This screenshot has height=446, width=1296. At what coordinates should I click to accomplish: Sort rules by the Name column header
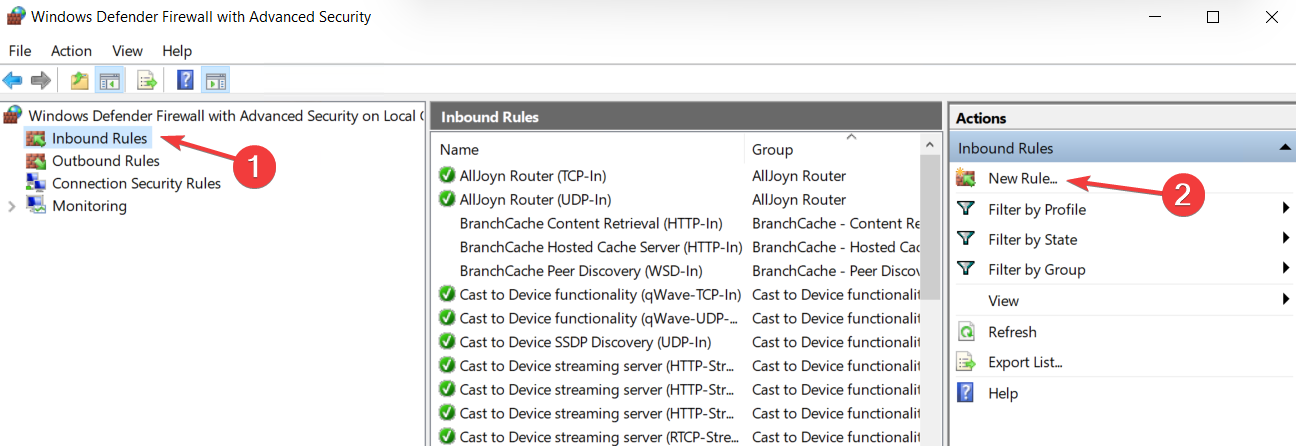590,149
